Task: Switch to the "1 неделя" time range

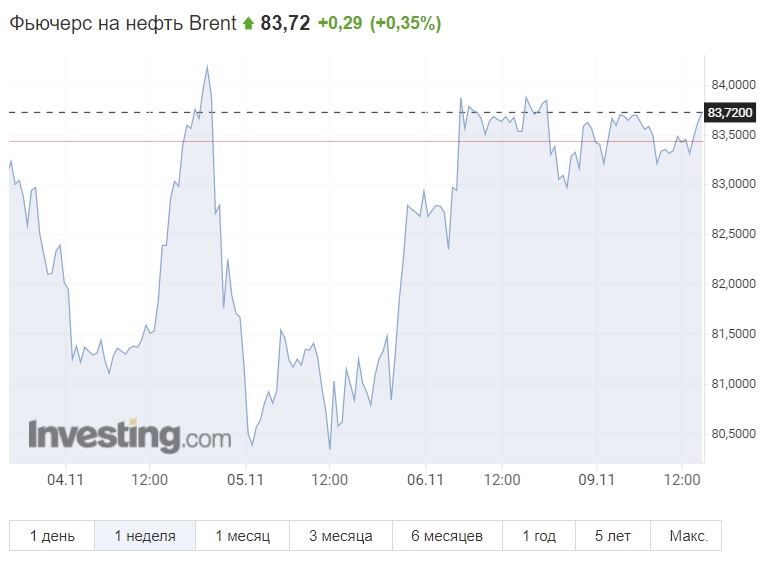Action: (x=145, y=536)
